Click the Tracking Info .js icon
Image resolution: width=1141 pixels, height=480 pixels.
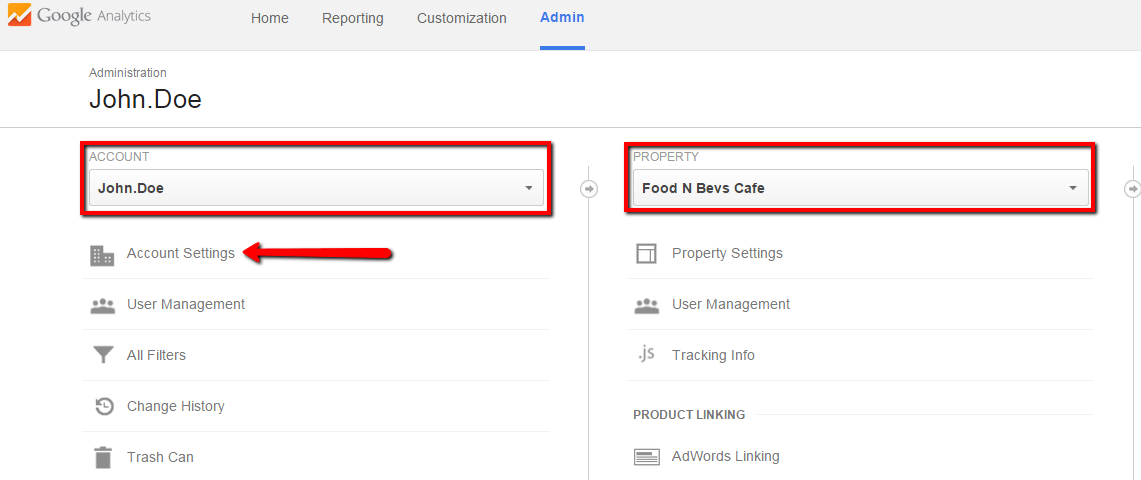[x=646, y=354]
